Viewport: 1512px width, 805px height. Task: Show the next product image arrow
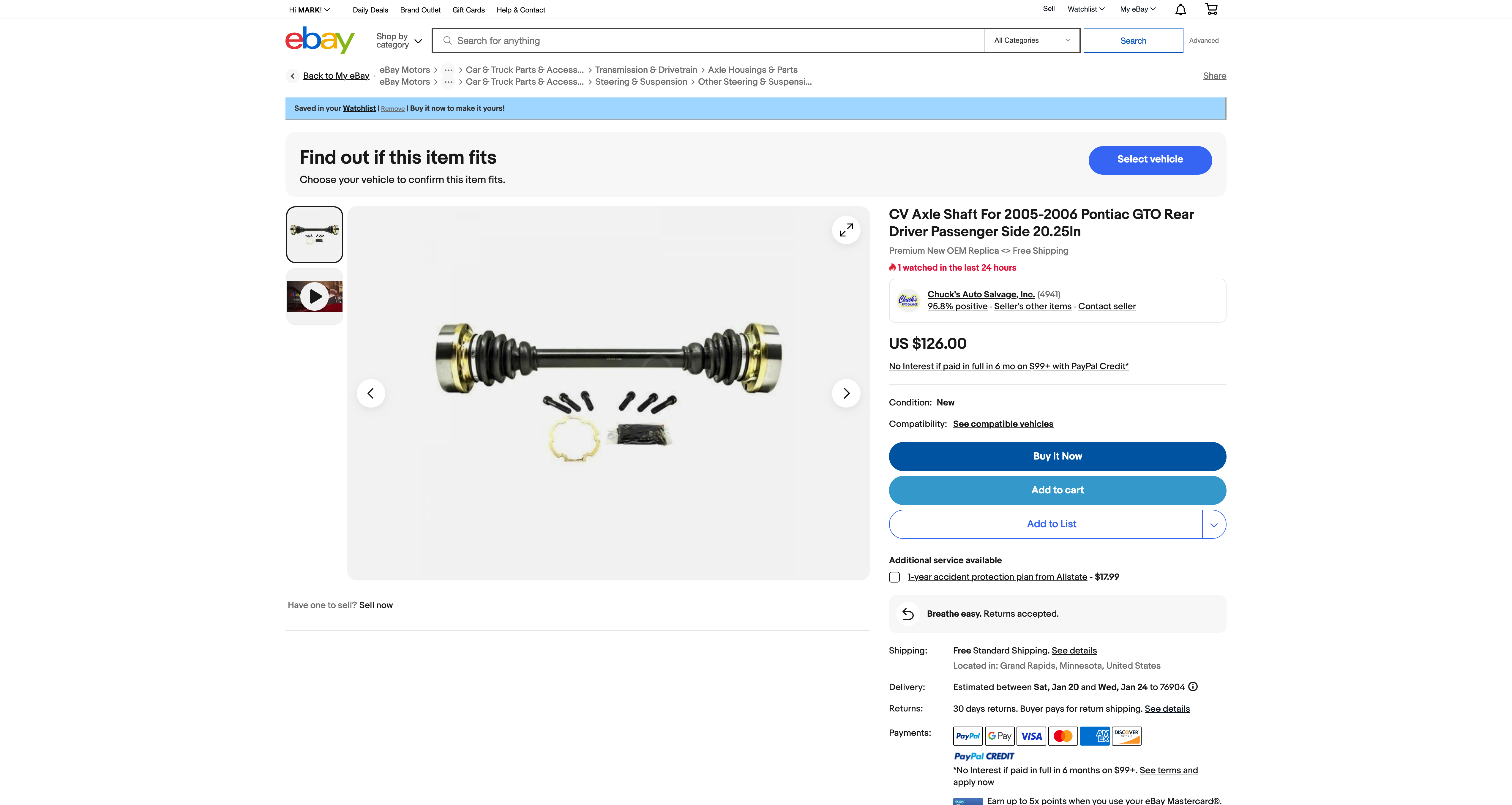click(x=846, y=393)
